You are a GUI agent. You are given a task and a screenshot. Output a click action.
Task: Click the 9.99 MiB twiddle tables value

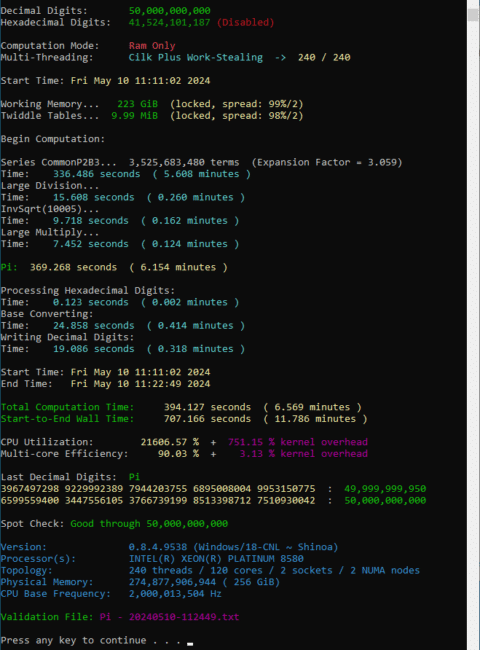(x=135, y=115)
